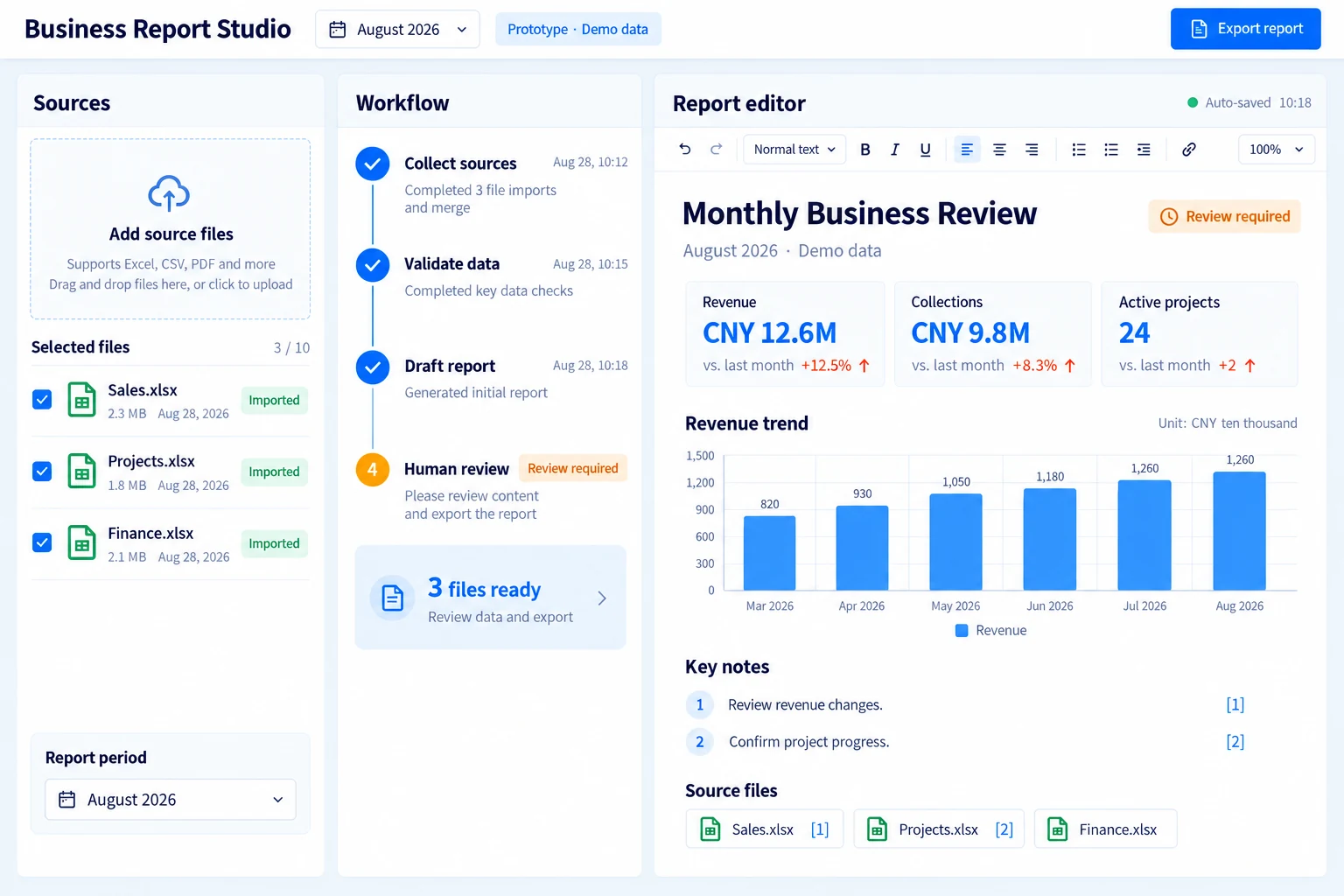Click the Projects.xlsx spreadsheet icon in Selected files
The width and height of the screenshot is (1344, 896).
82,472
